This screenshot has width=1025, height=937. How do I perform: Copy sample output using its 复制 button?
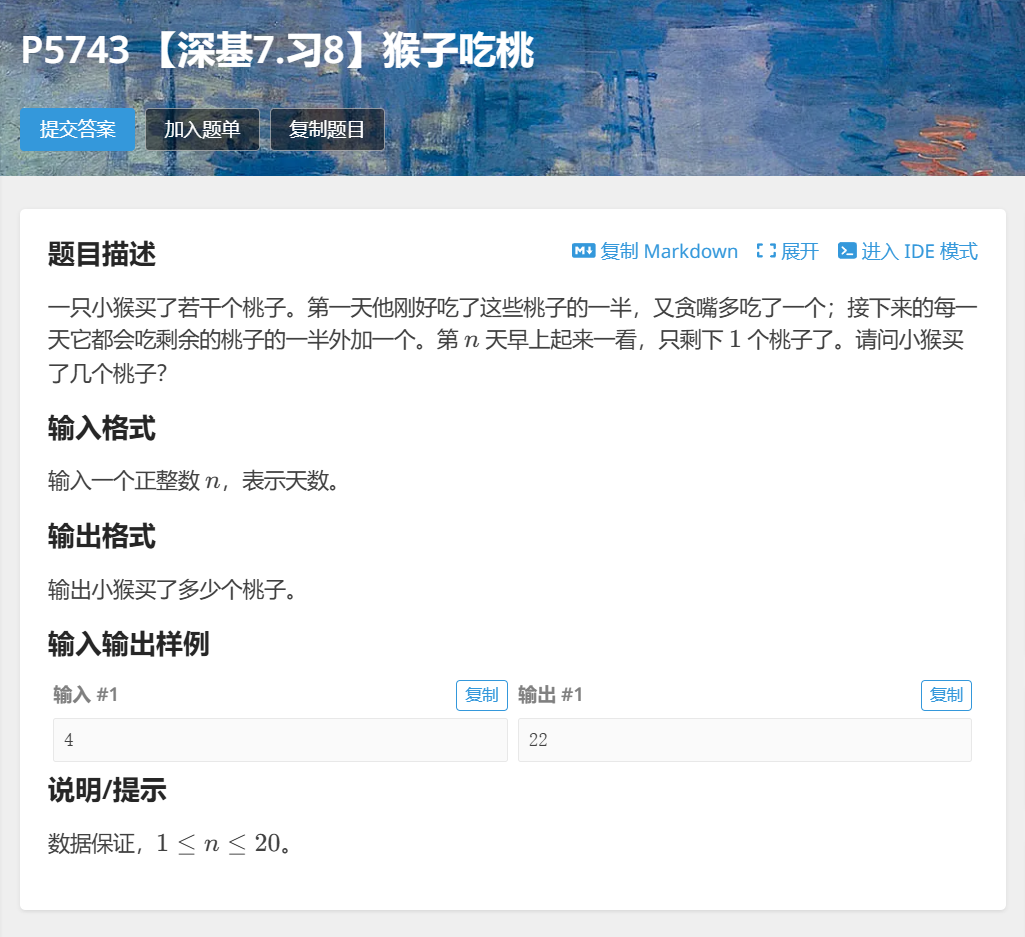tap(946, 694)
